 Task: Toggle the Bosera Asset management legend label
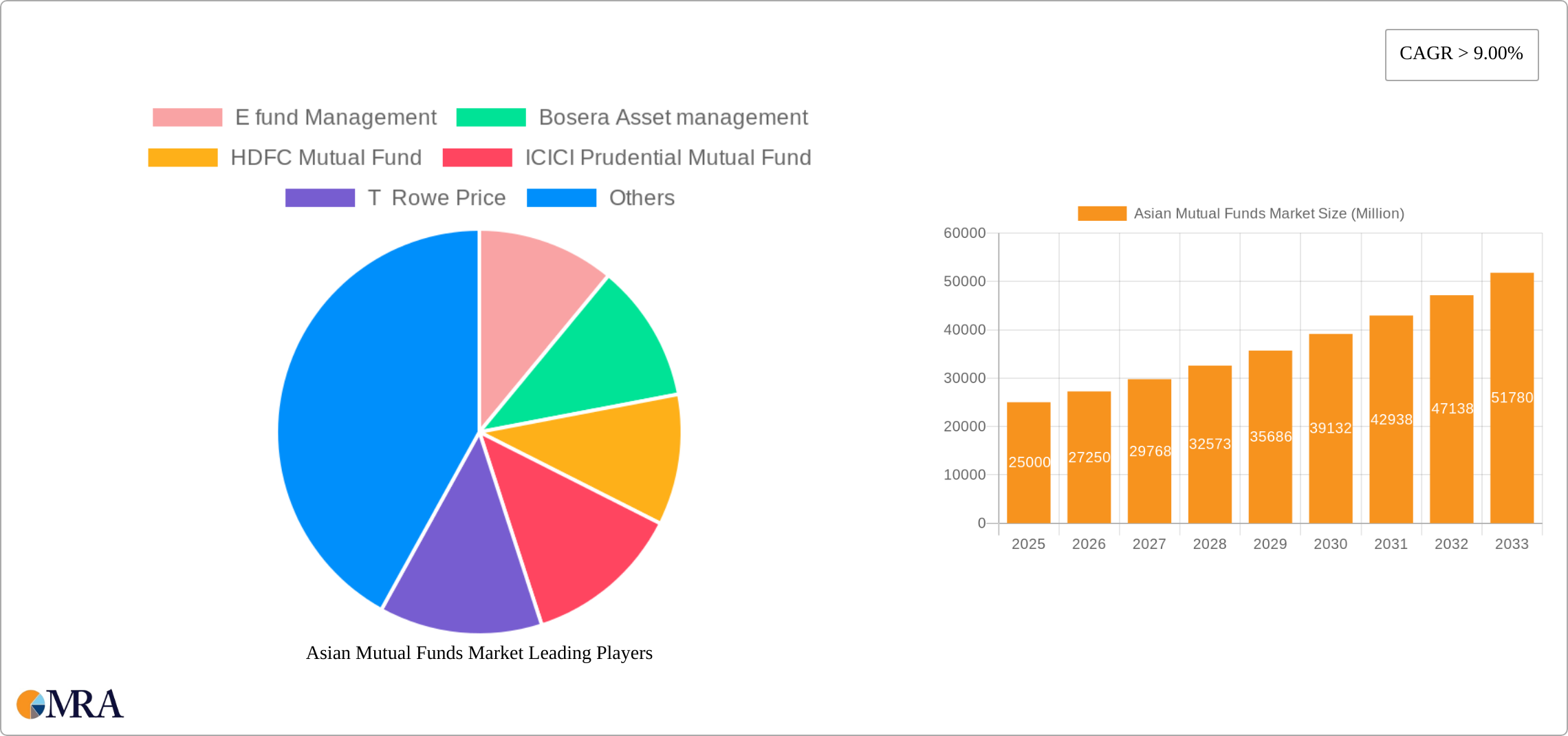(673, 118)
